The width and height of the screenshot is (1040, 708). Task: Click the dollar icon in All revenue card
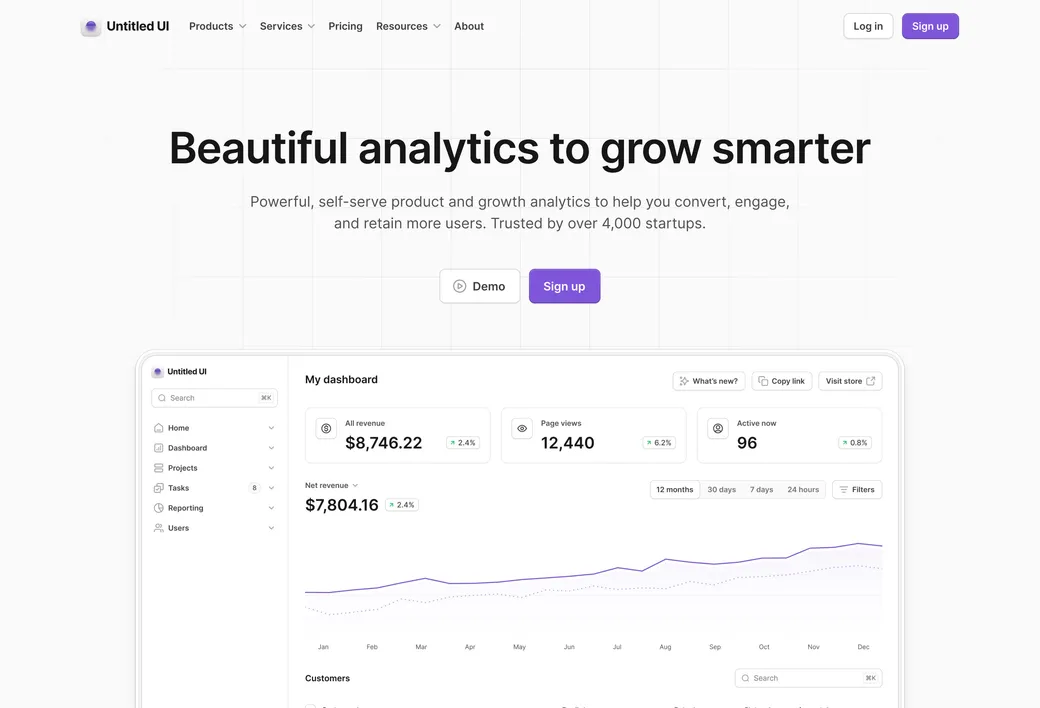326,429
